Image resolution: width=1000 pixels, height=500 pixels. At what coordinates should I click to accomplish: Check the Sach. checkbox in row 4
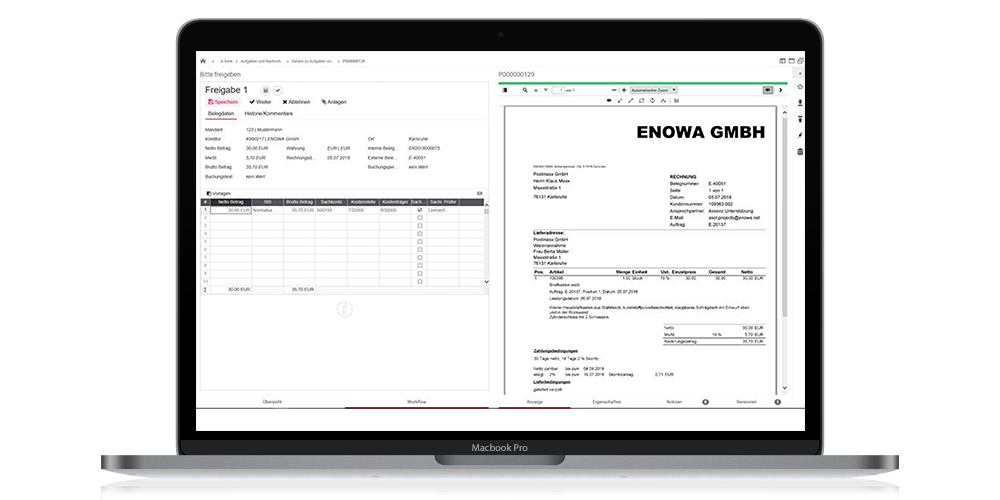419,234
